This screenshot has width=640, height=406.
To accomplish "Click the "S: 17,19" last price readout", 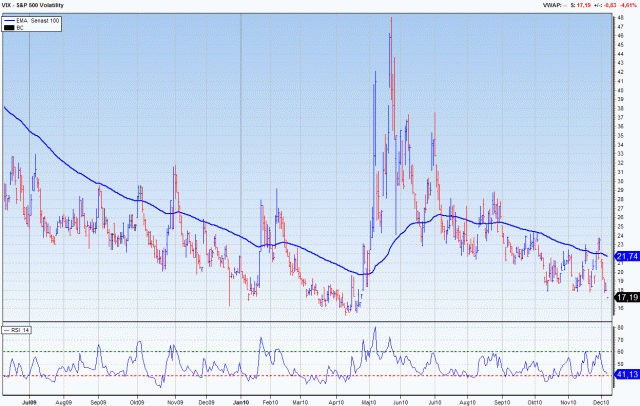I will [x=580, y=5].
